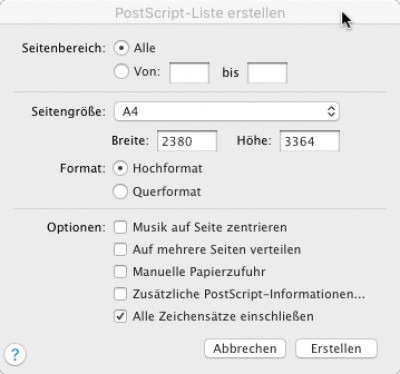Click the Von start page field
This screenshot has height=374, width=400.
click(189, 73)
